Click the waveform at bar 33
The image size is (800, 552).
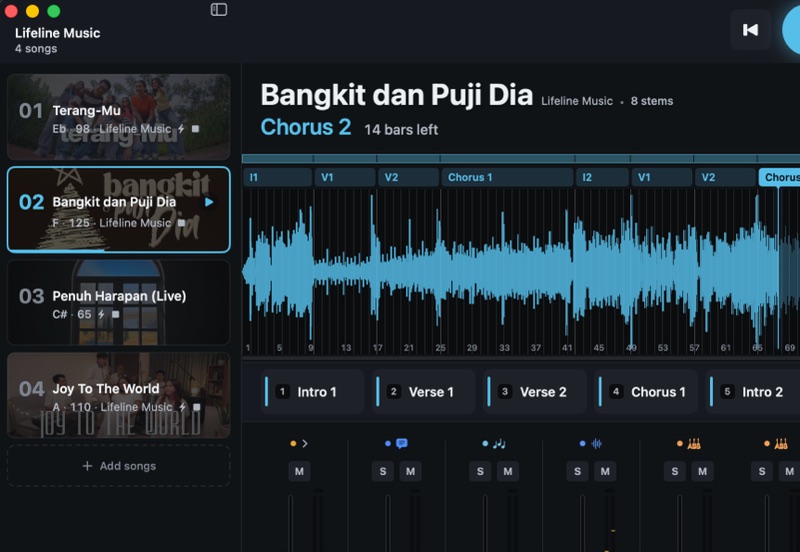tap(504, 270)
